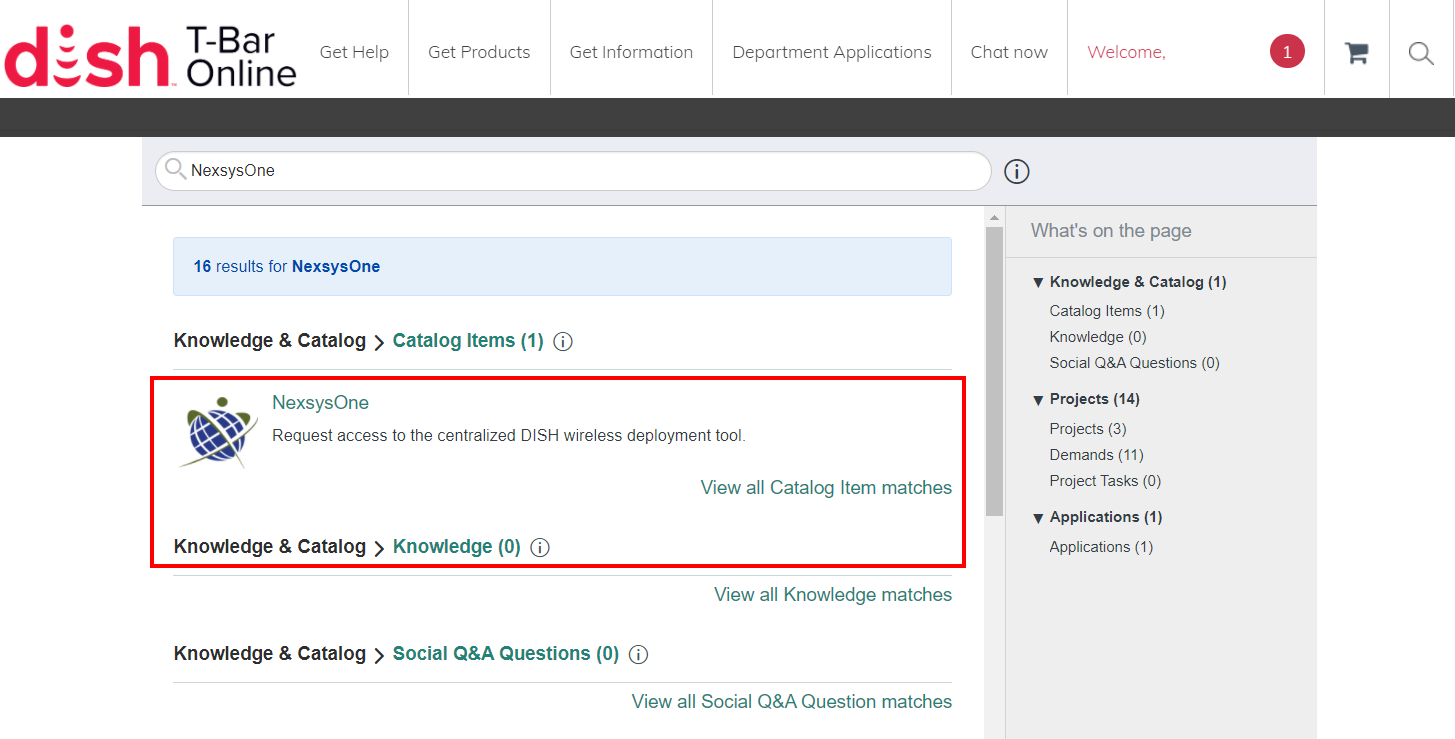
Task: Select Project Tasks (0) in sidebar
Action: [x=1105, y=481]
